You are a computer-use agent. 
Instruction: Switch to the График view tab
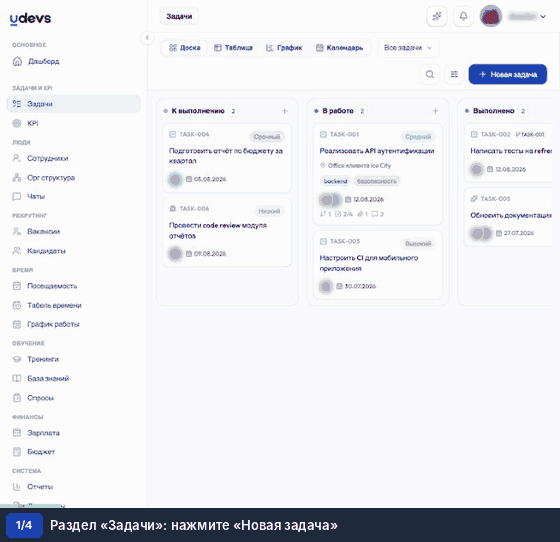[x=284, y=48]
